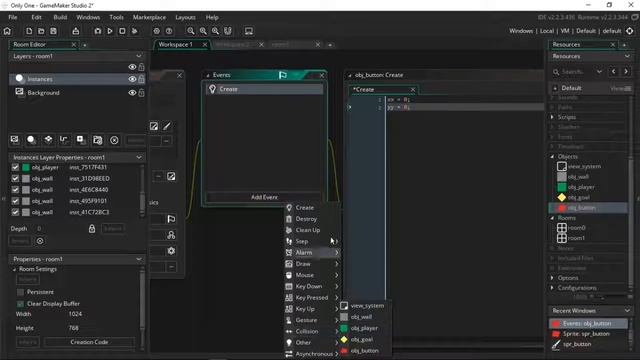The height and width of the screenshot is (360, 640).
Task: Toggle visibility of the Background layer
Action: (x=132, y=93)
